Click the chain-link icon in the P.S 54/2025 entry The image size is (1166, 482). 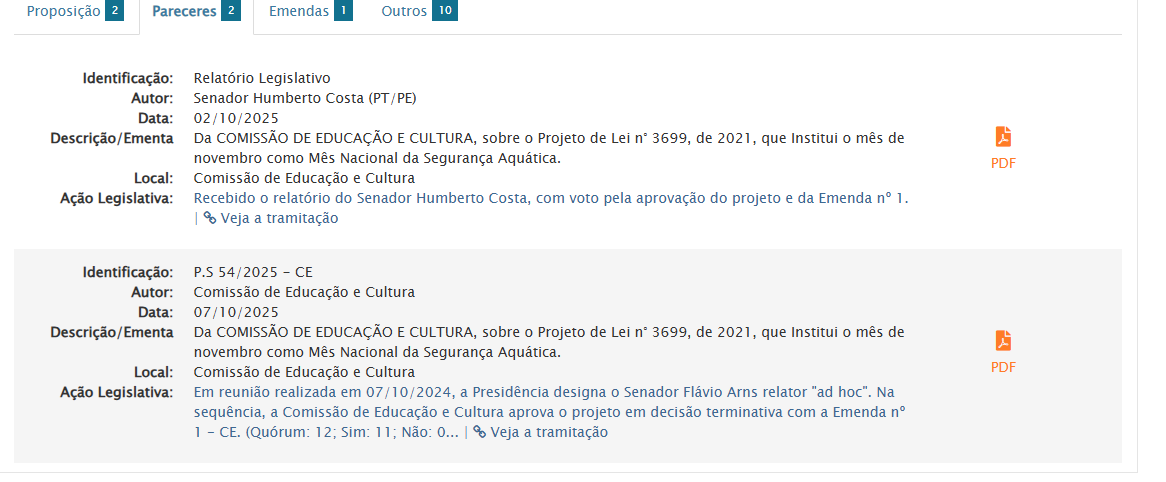point(480,432)
